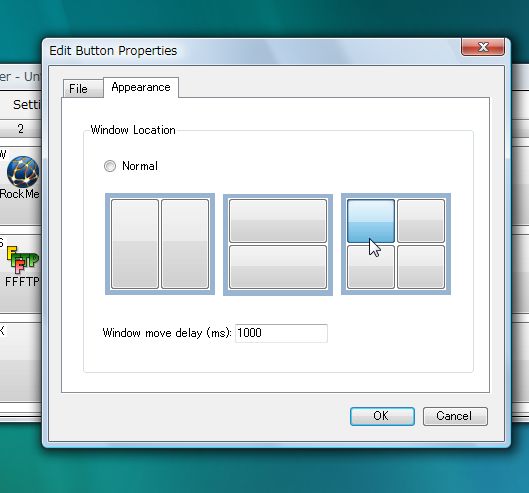Click the RockMelt globe launcher icon
The image size is (529, 493).
coord(23,172)
